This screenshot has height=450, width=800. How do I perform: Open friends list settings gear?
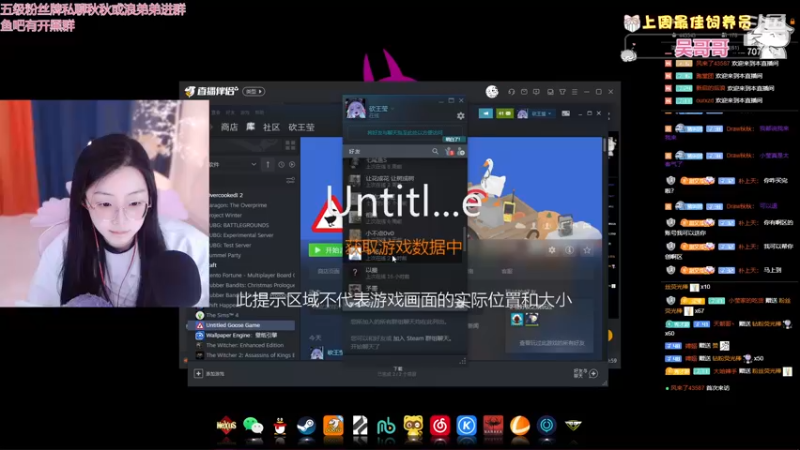point(460,116)
